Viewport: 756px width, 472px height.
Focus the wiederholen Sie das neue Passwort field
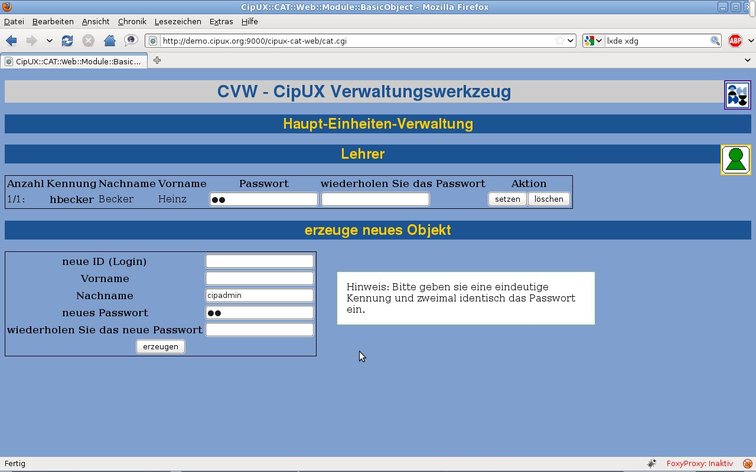click(x=259, y=330)
